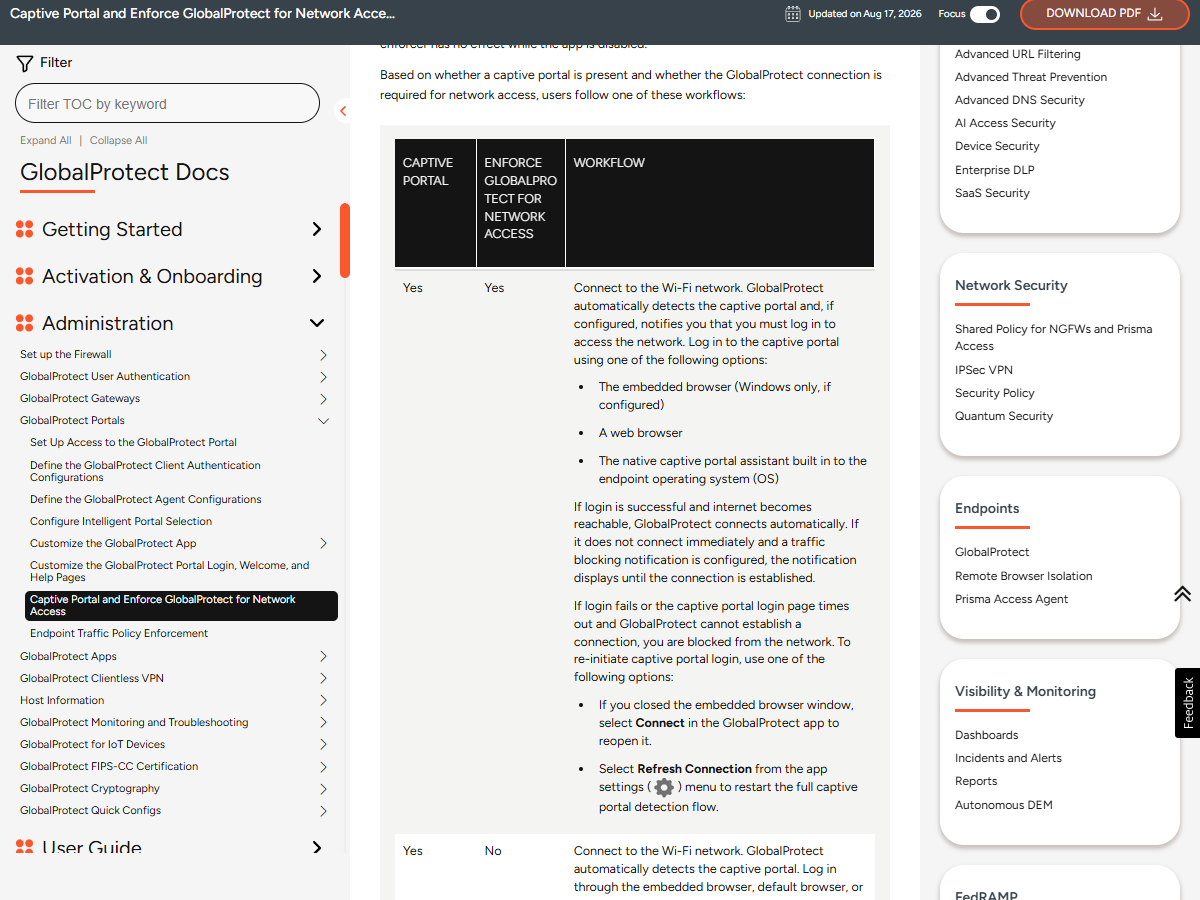Collapse the Administration section
The height and width of the screenshot is (900, 1200).
click(x=317, y=323)
